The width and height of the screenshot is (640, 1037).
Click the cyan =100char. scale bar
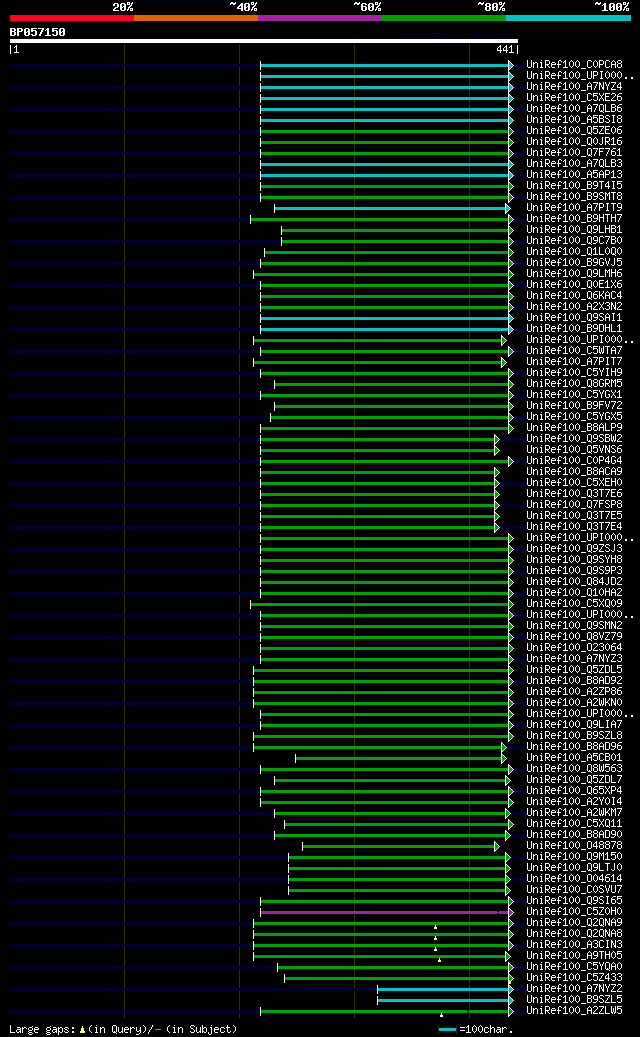pyautogui.click(x=448, y=1030)
